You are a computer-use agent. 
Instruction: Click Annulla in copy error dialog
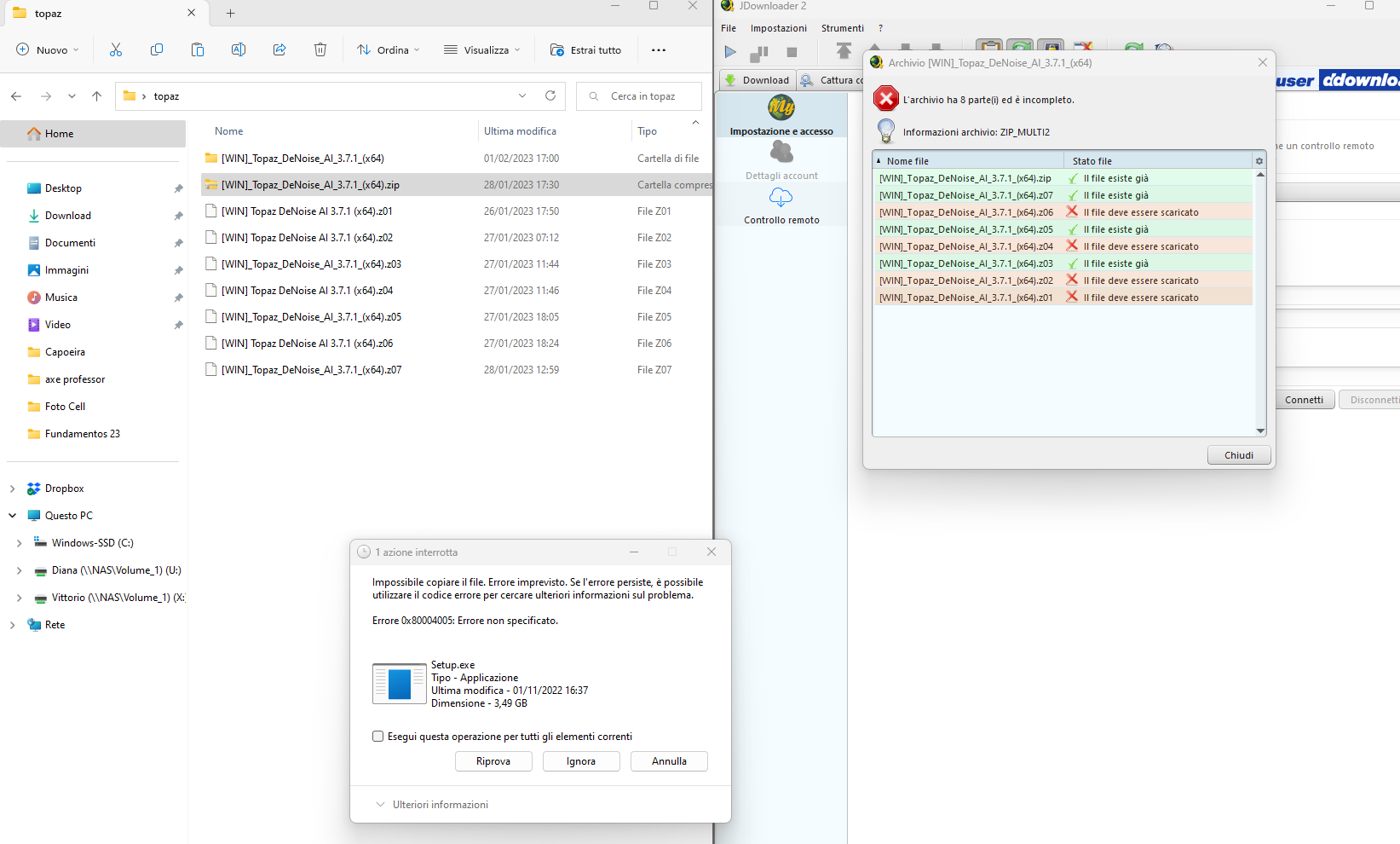pyautogui.click(x=669, y=761)
